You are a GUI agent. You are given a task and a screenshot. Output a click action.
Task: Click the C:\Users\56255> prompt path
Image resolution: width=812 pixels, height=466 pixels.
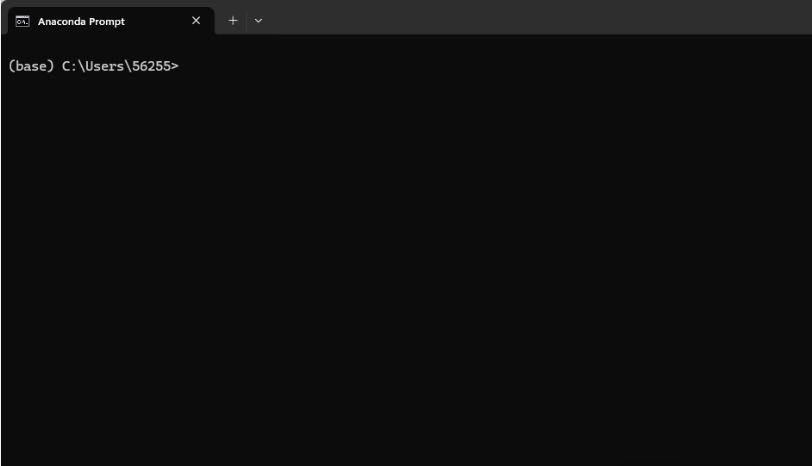point(120,66)
